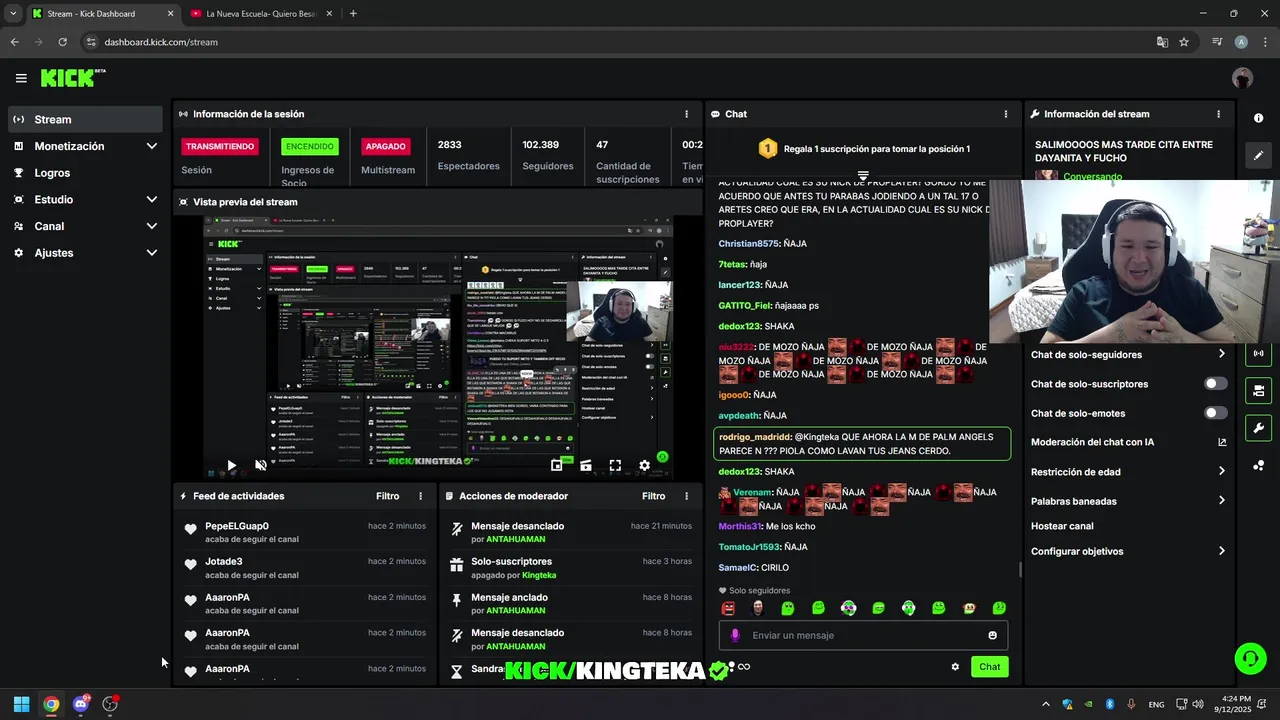Open a new browser tab

pyautogui.click(x=353, y=14)
